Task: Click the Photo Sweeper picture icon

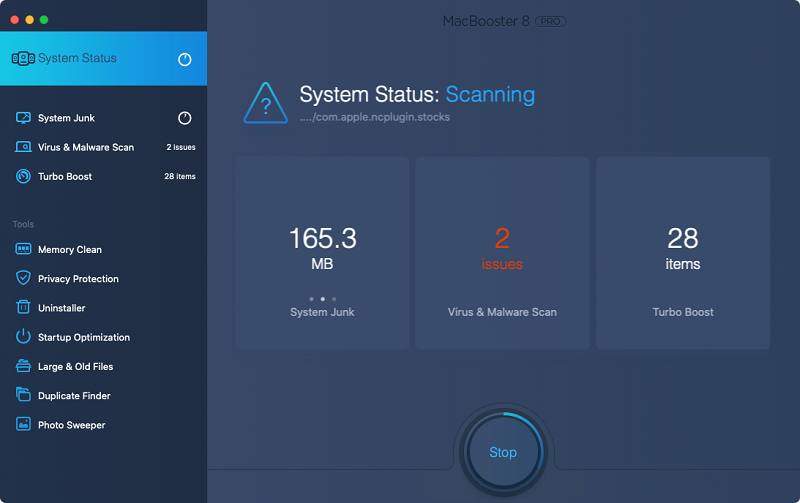Action: (x=23, y=424)
